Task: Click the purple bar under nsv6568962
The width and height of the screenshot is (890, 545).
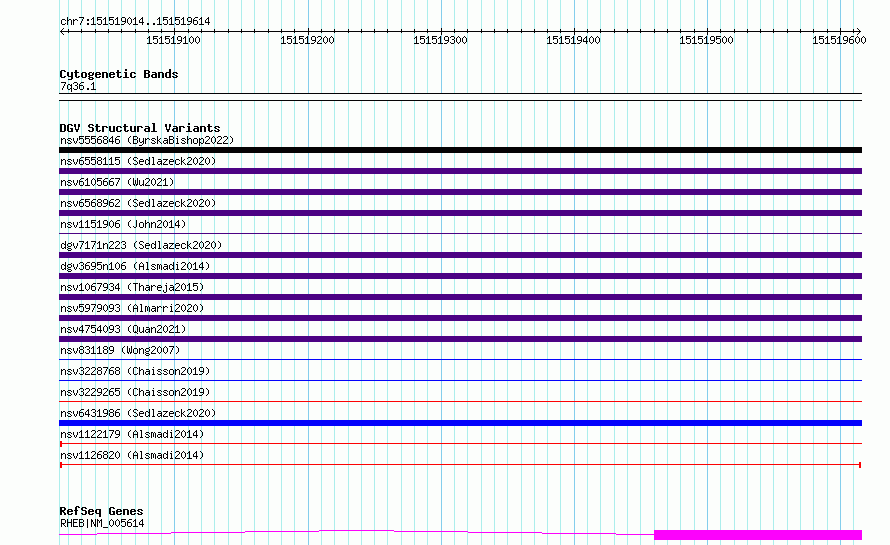Action: tap(460, 213)
